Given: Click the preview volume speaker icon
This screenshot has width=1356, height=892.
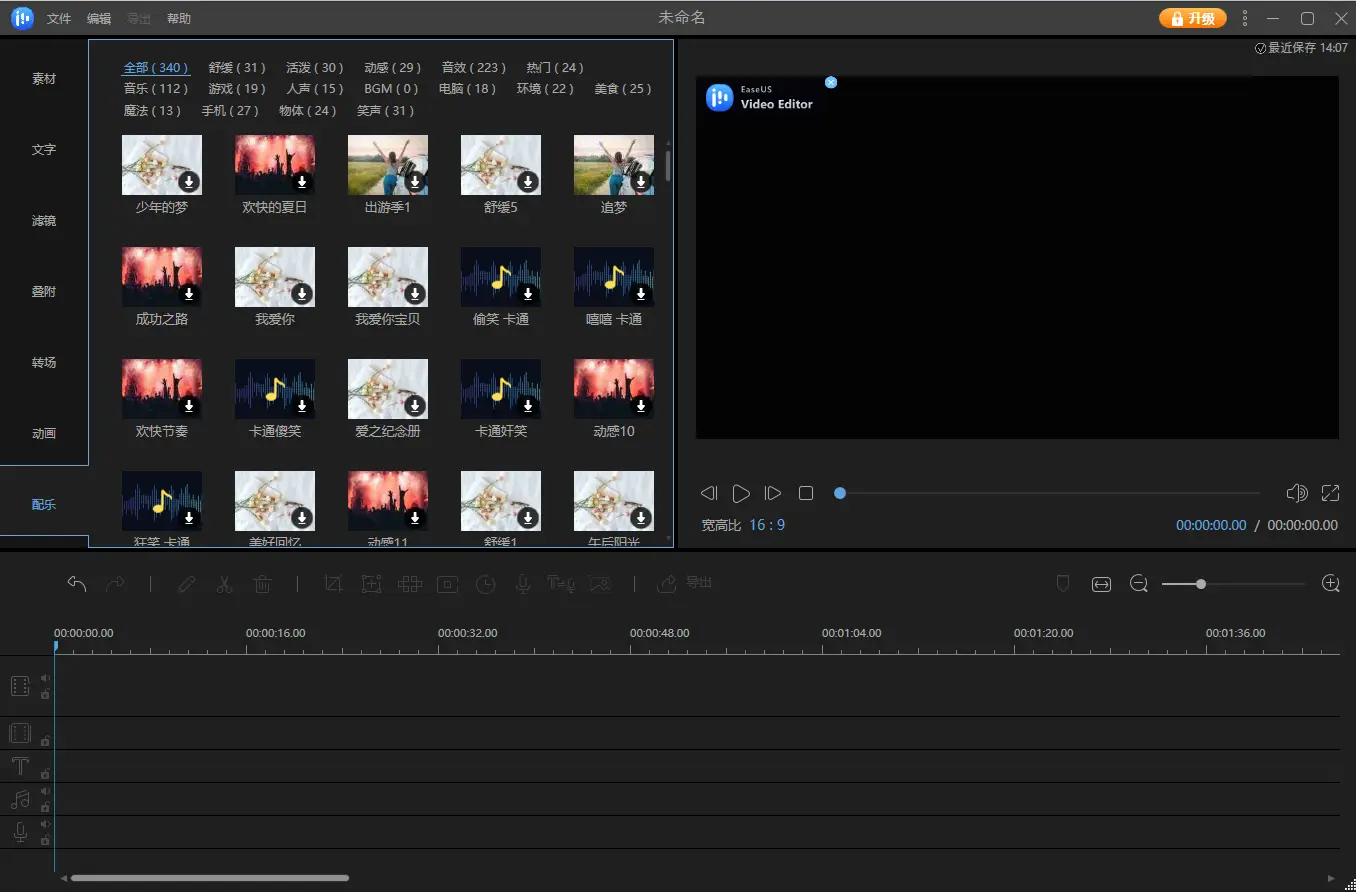Looking at the screenshot, I should 1296,493.
